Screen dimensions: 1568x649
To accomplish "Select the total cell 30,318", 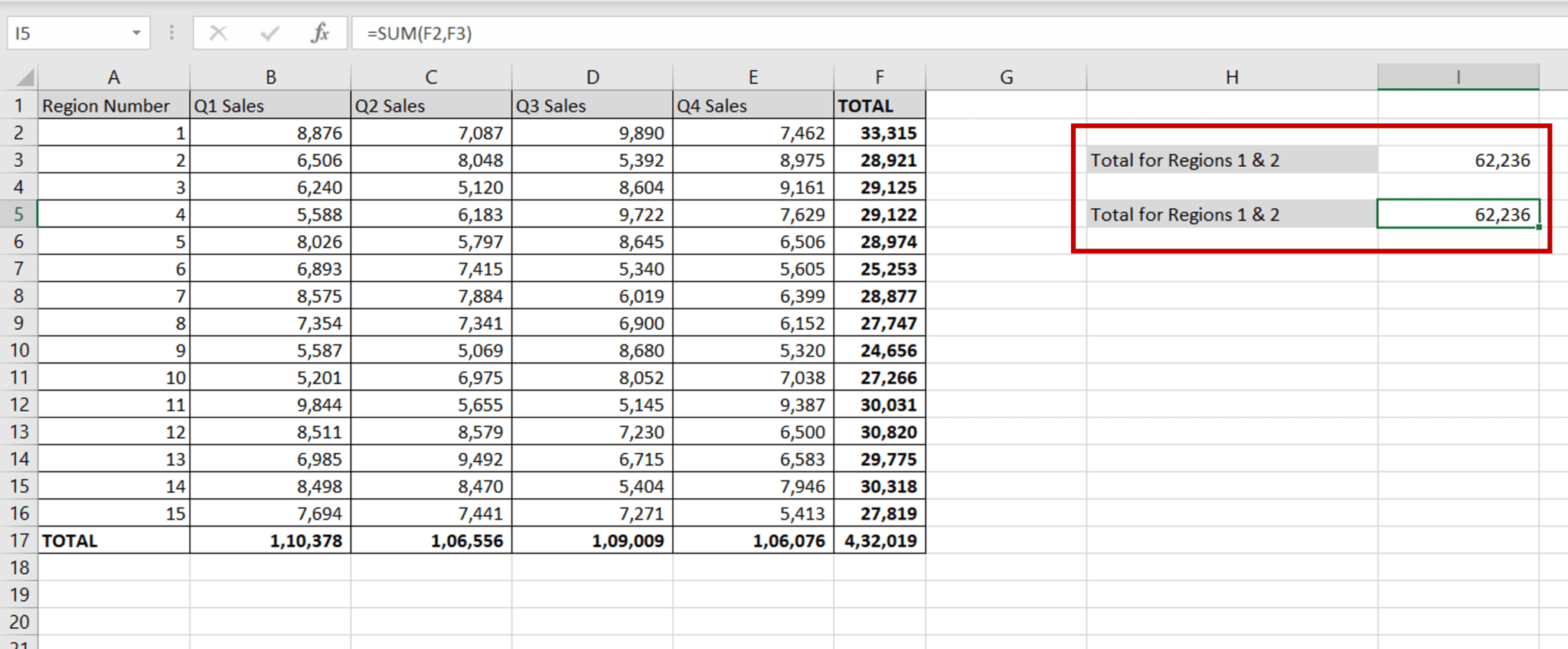I will (x=879, y=486).
